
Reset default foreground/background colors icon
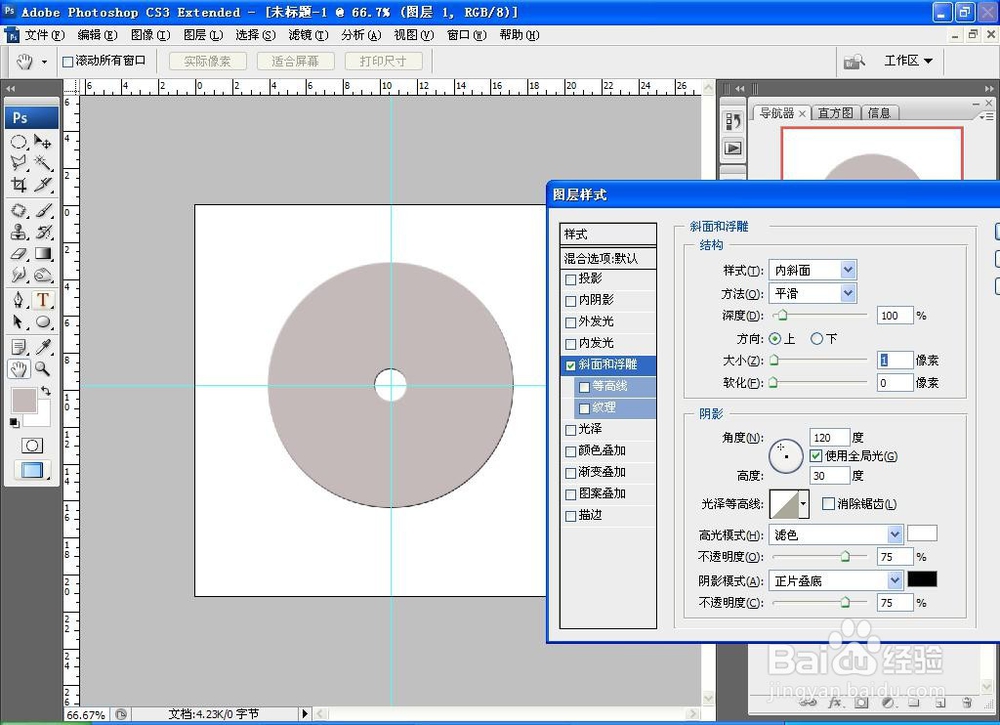tap(14, 422)
